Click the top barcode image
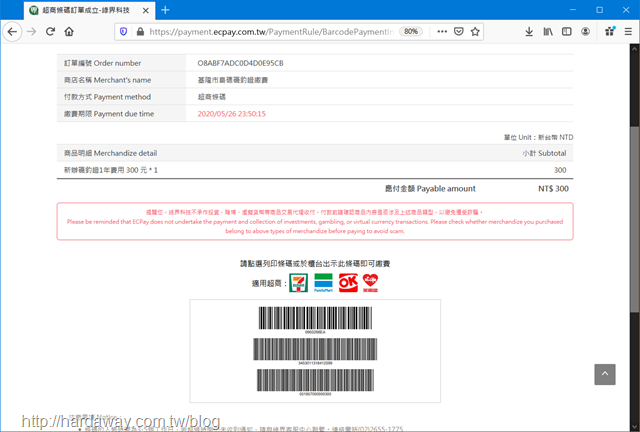Image resolution: width=640 pixels, height=432 pixels. pyautogui.click(x=315, y=320)
